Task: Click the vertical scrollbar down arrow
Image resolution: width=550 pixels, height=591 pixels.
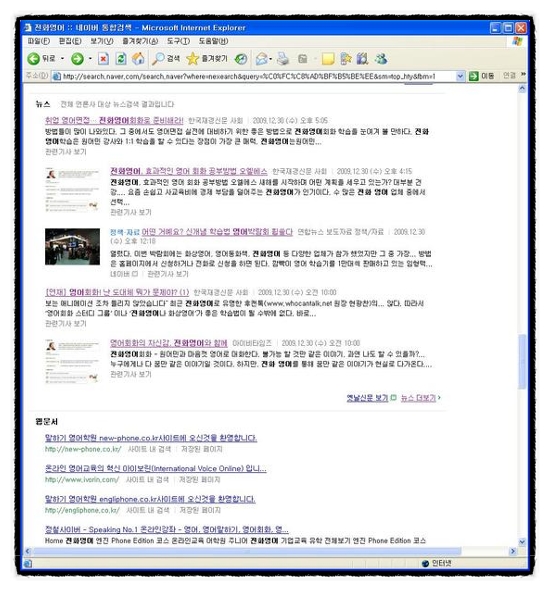Action: click(522, 542)
